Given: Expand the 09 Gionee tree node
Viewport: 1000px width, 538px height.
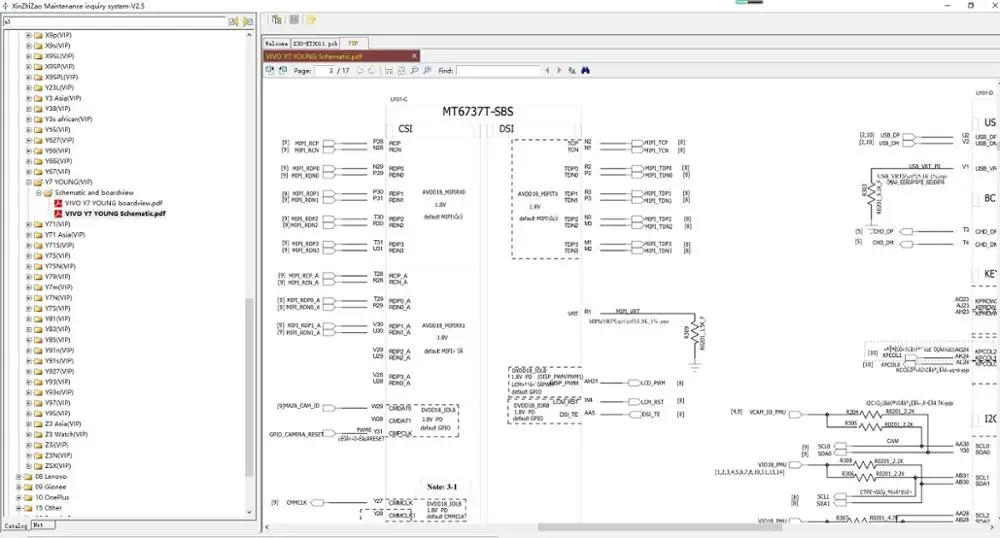Looking at the screenshot, I should tap(18, 487).
